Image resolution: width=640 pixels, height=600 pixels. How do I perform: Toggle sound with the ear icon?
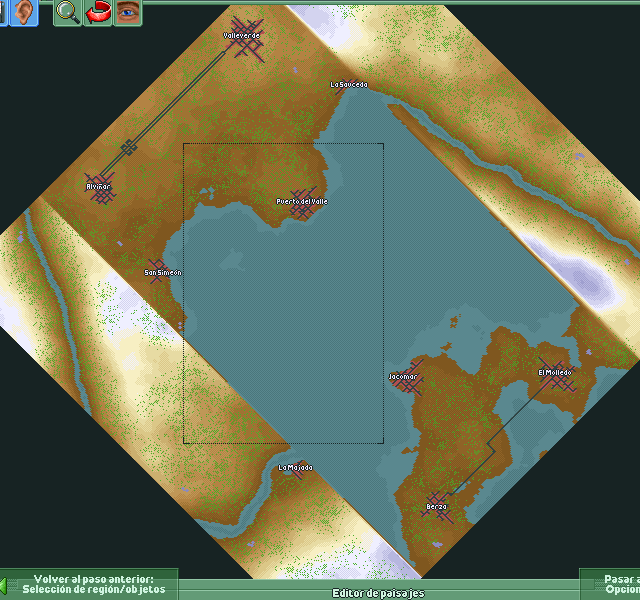click(24, 13)
